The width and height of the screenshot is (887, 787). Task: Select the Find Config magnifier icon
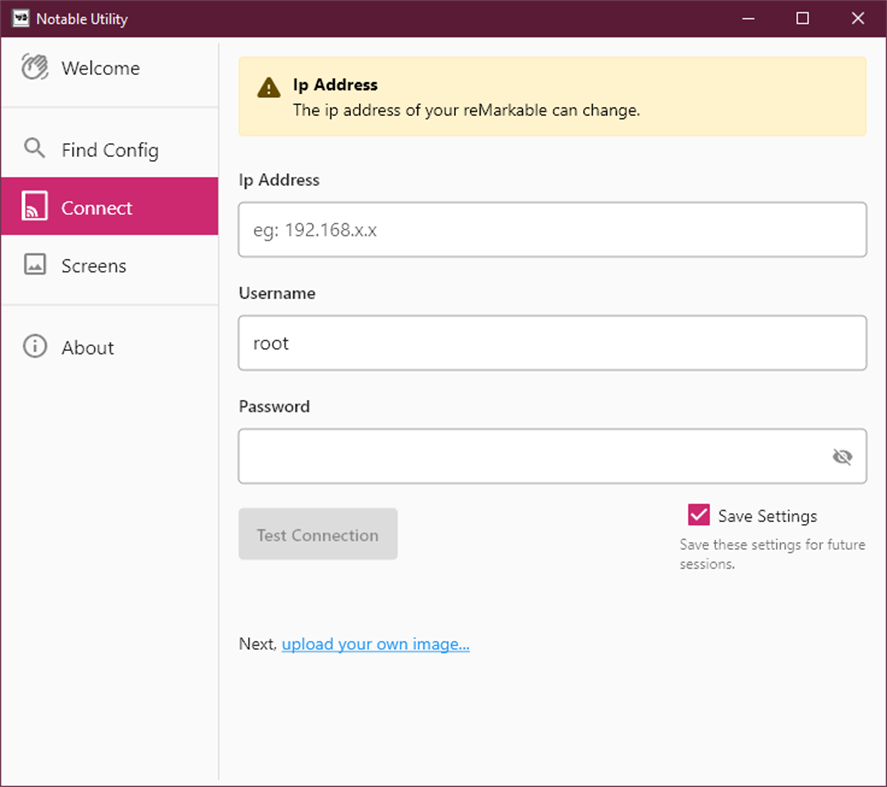point(33,148)
